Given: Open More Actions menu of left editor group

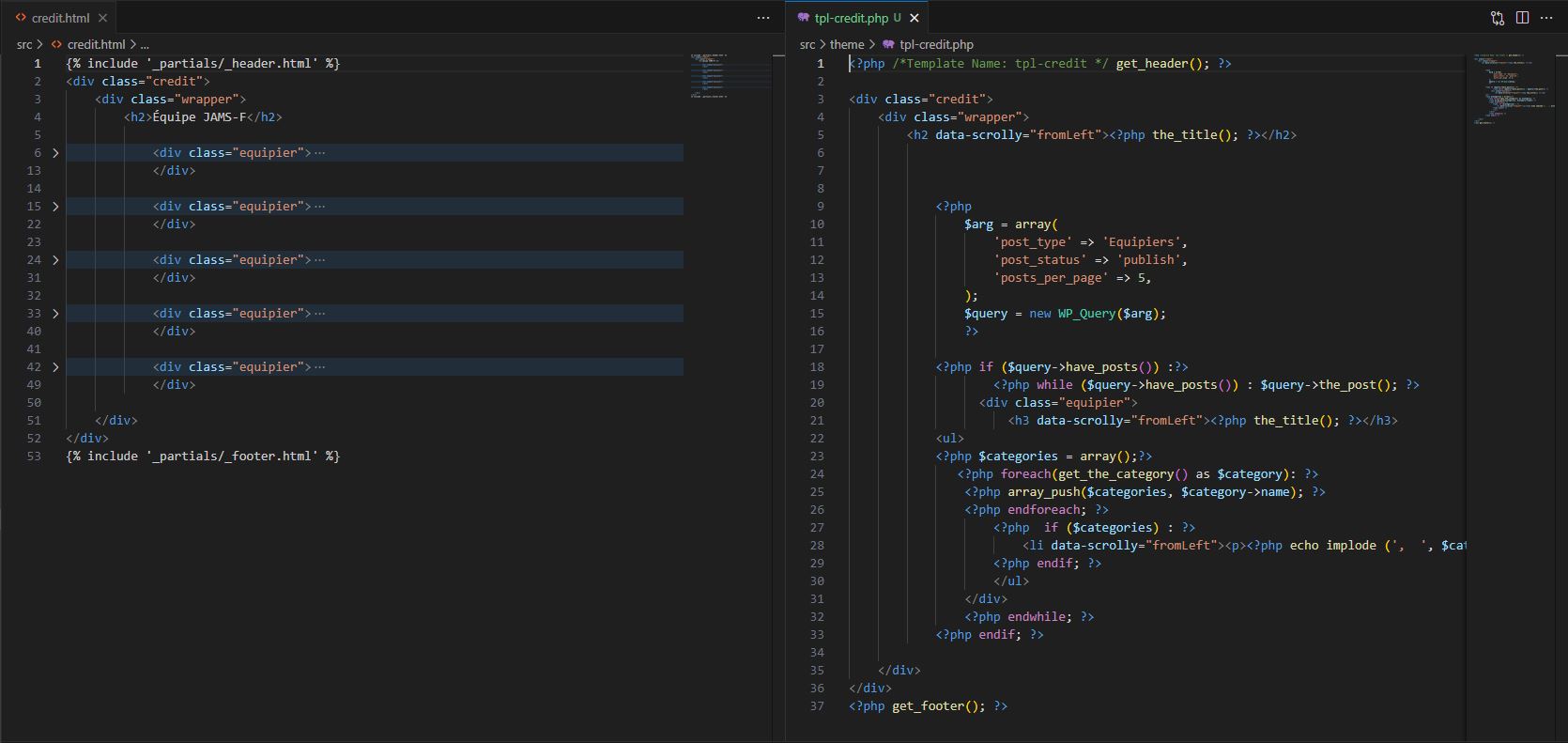Looking at the screenshot, I should click(x=763, y=18).
